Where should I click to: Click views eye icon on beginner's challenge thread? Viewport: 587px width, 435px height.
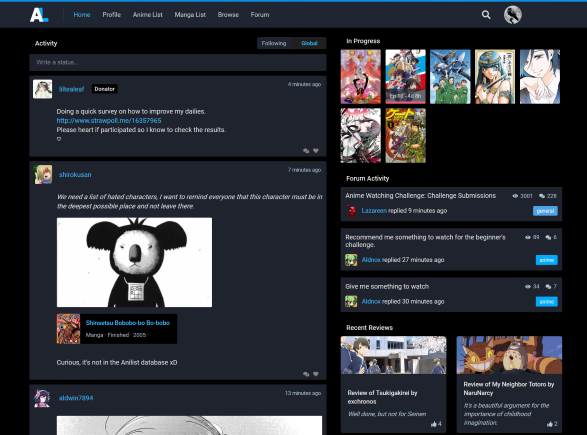pos(528,237)
